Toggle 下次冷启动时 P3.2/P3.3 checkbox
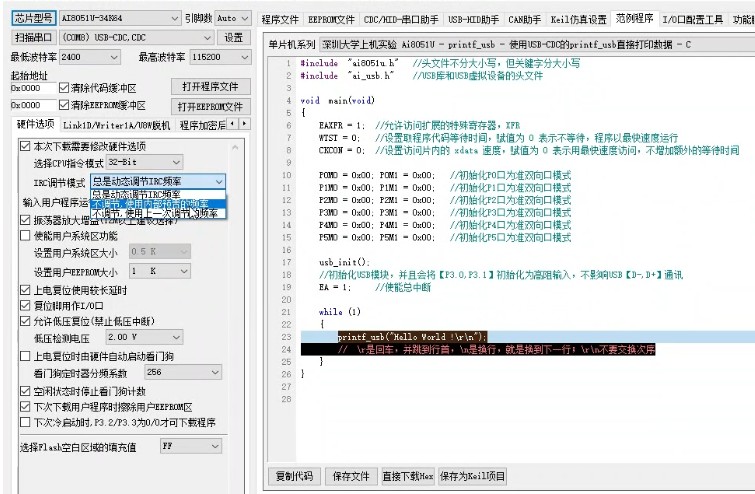 pyautogui.click(x=25, y=422)
